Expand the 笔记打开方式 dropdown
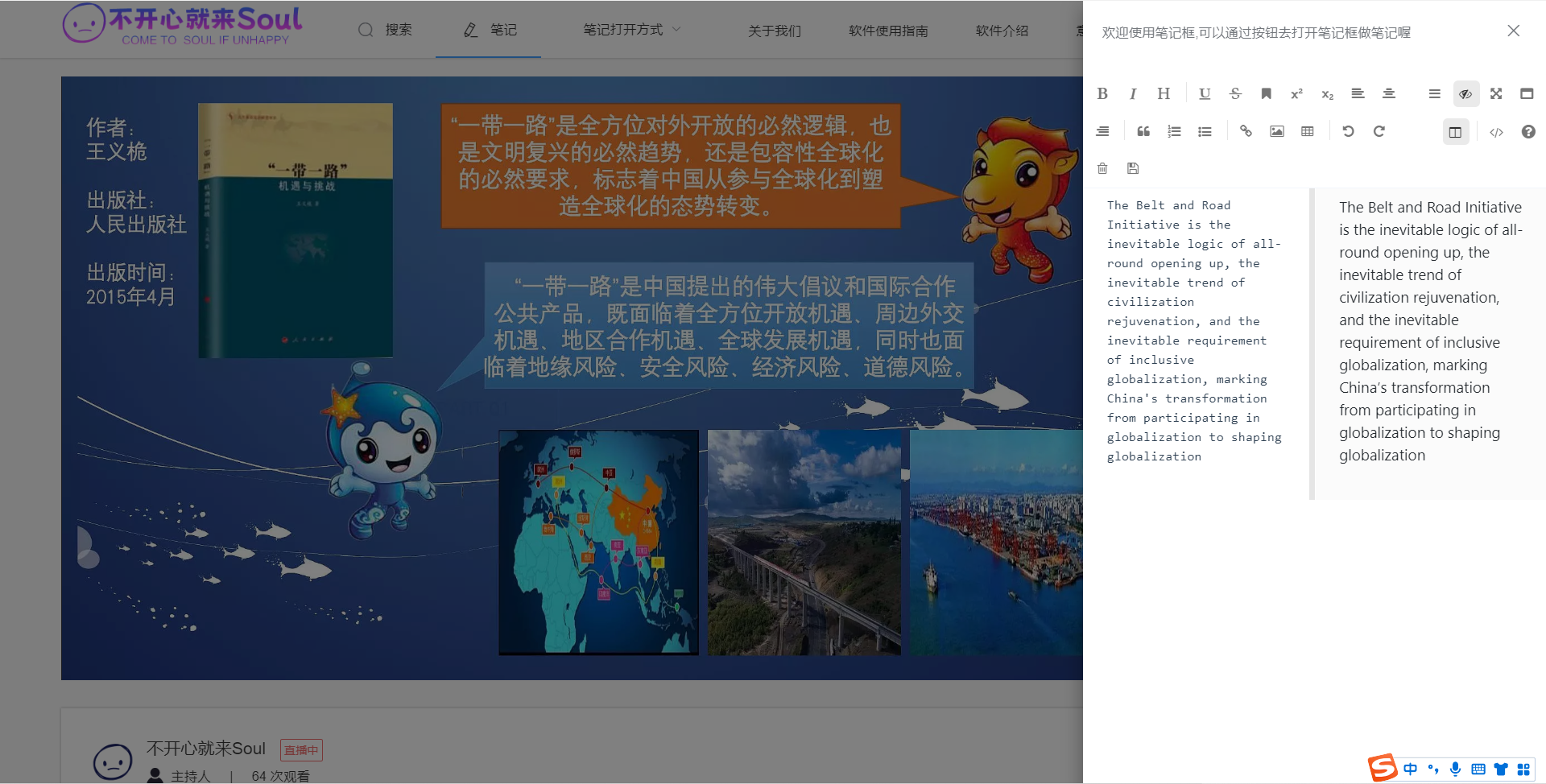1546x784 pixels. tap(632, 30)
